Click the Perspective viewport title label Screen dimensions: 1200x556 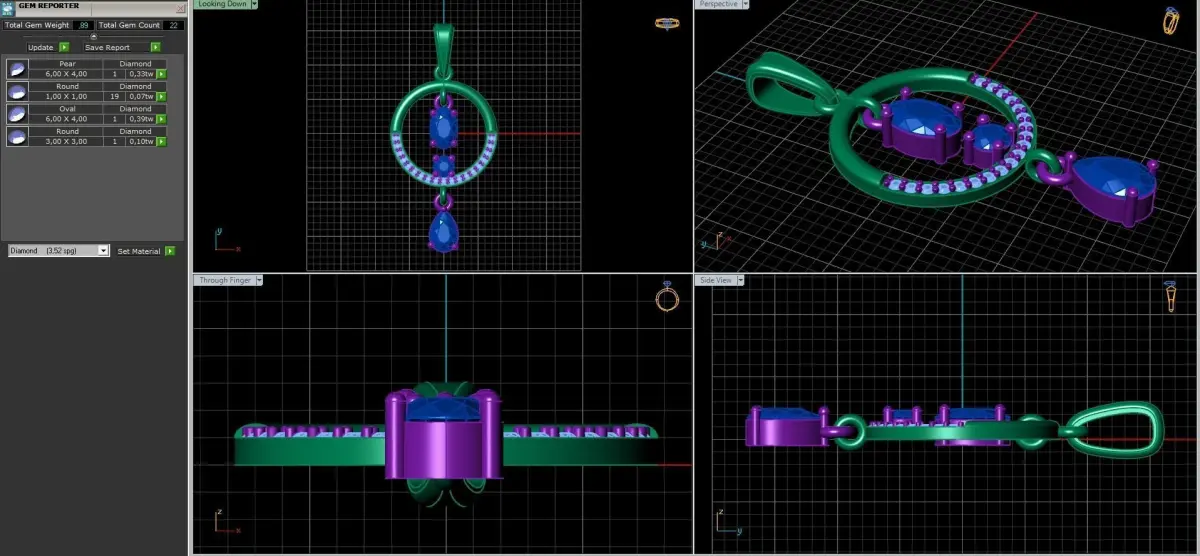(718, 4)
